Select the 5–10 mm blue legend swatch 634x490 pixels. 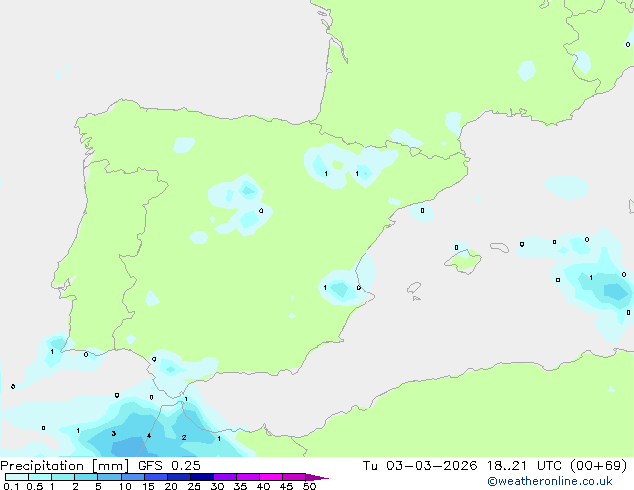[109, 477]
